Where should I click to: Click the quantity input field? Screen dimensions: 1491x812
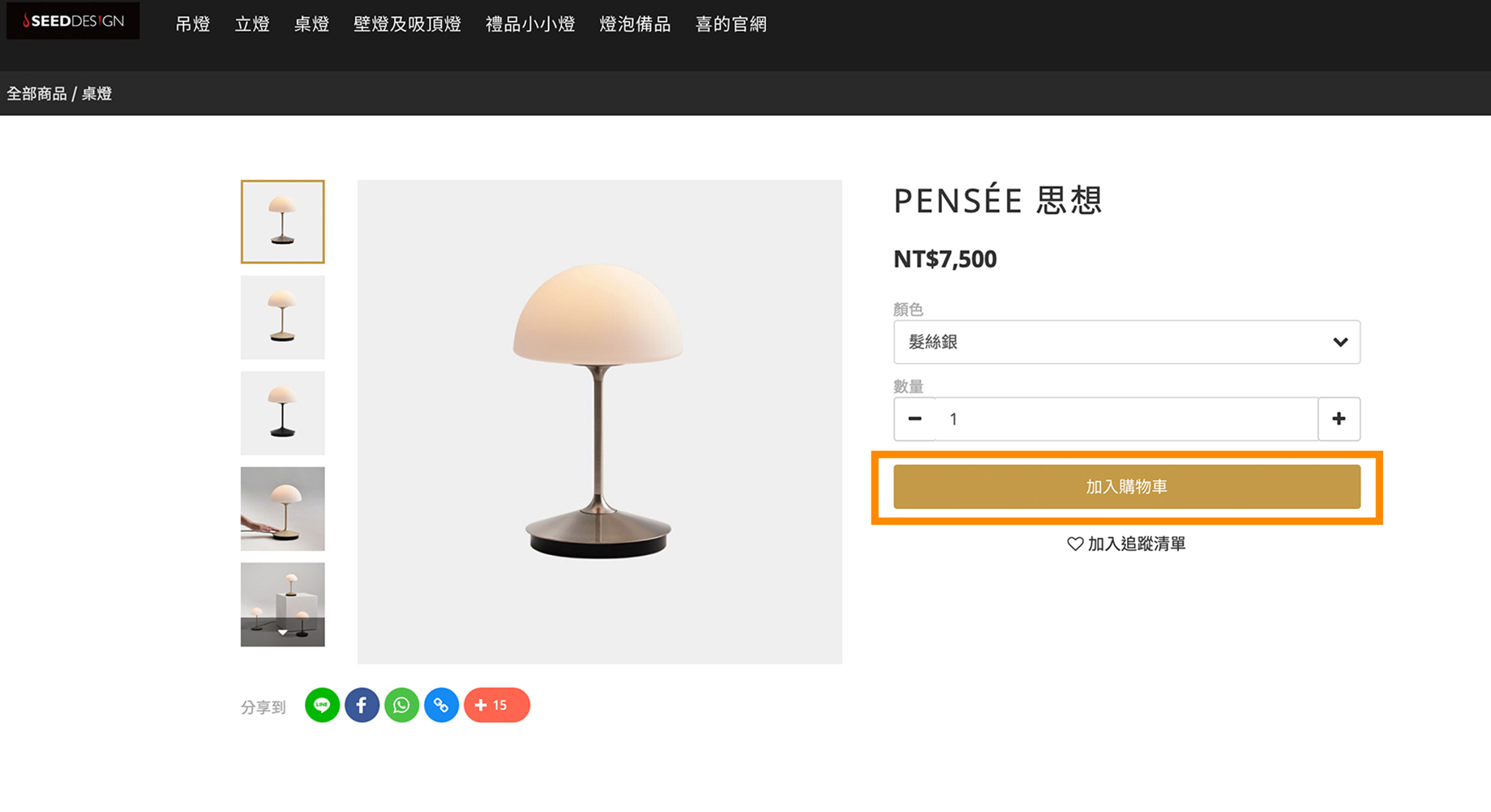tap(1126, 419)
